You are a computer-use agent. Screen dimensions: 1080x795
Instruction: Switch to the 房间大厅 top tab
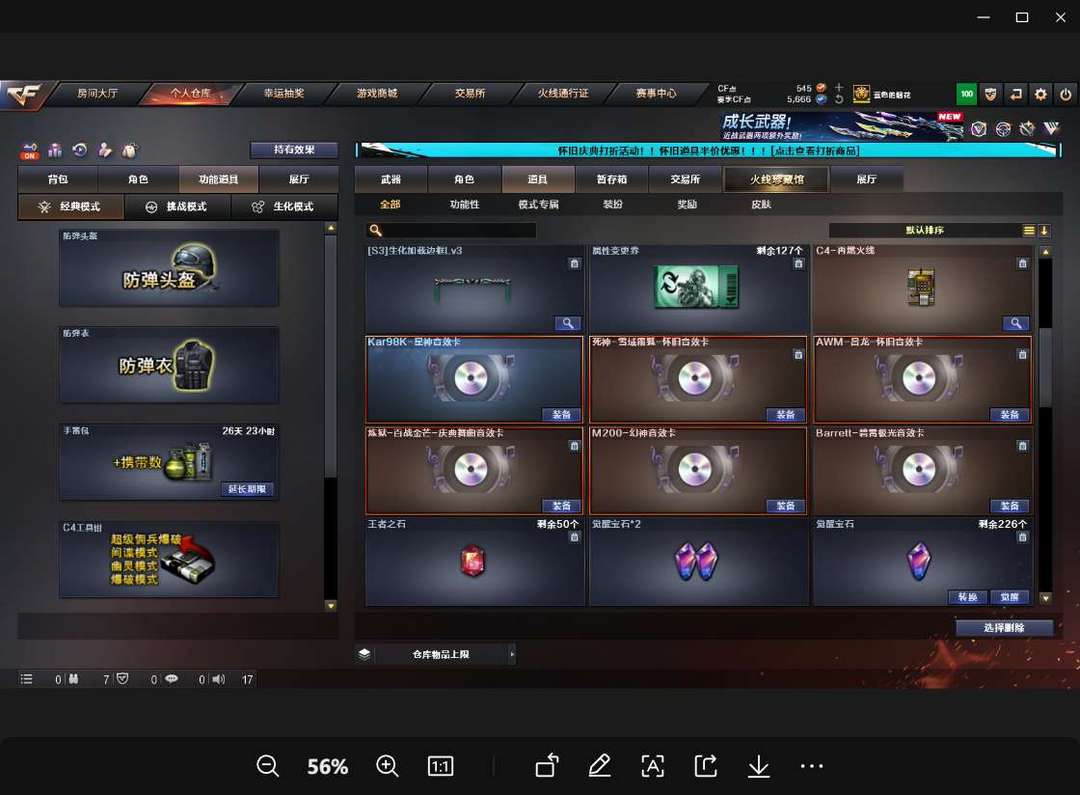click(x=97, y=94)
